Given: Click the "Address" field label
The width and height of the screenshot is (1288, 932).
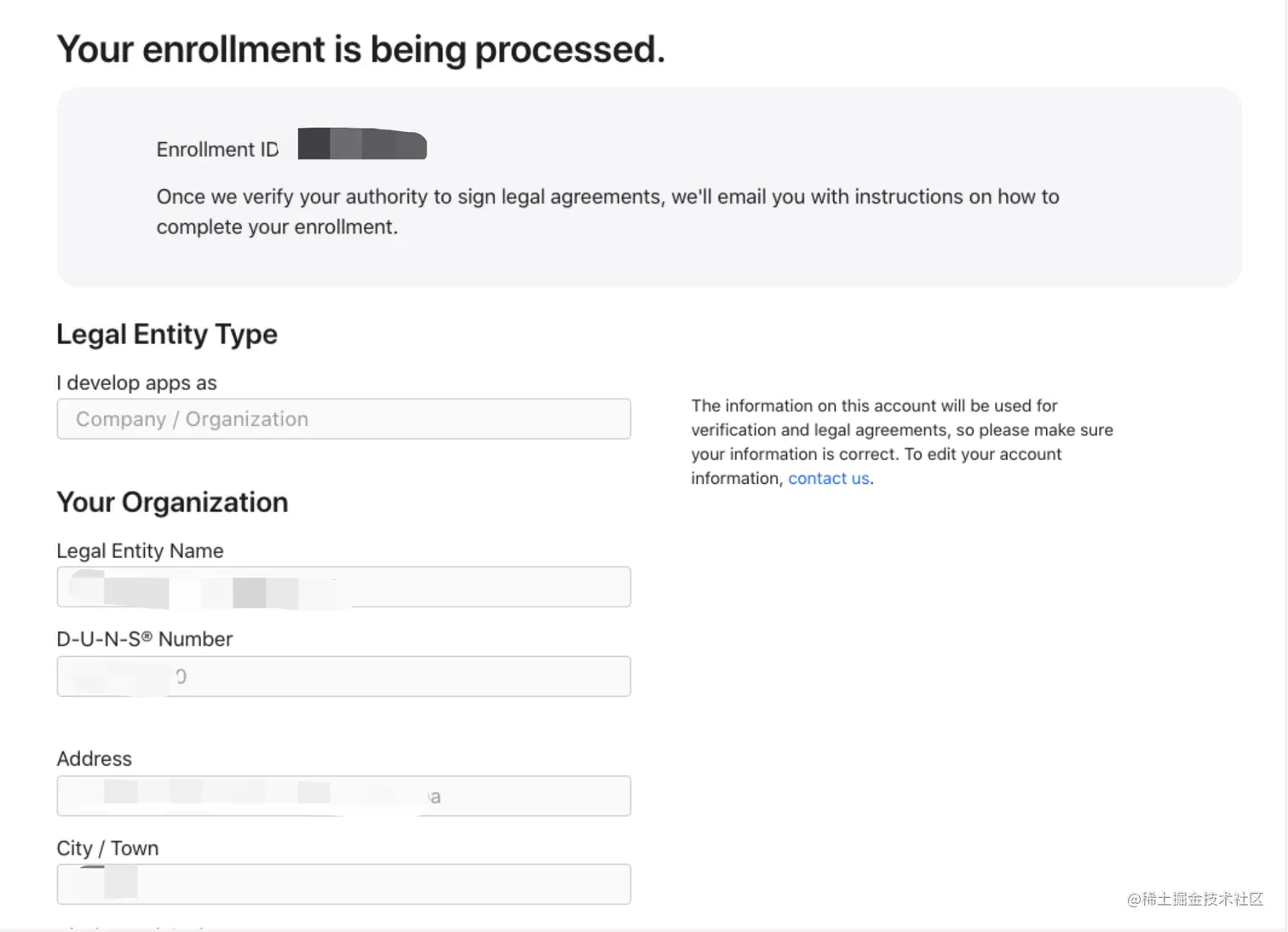Looking at the screenshot, I should point(94,759).
